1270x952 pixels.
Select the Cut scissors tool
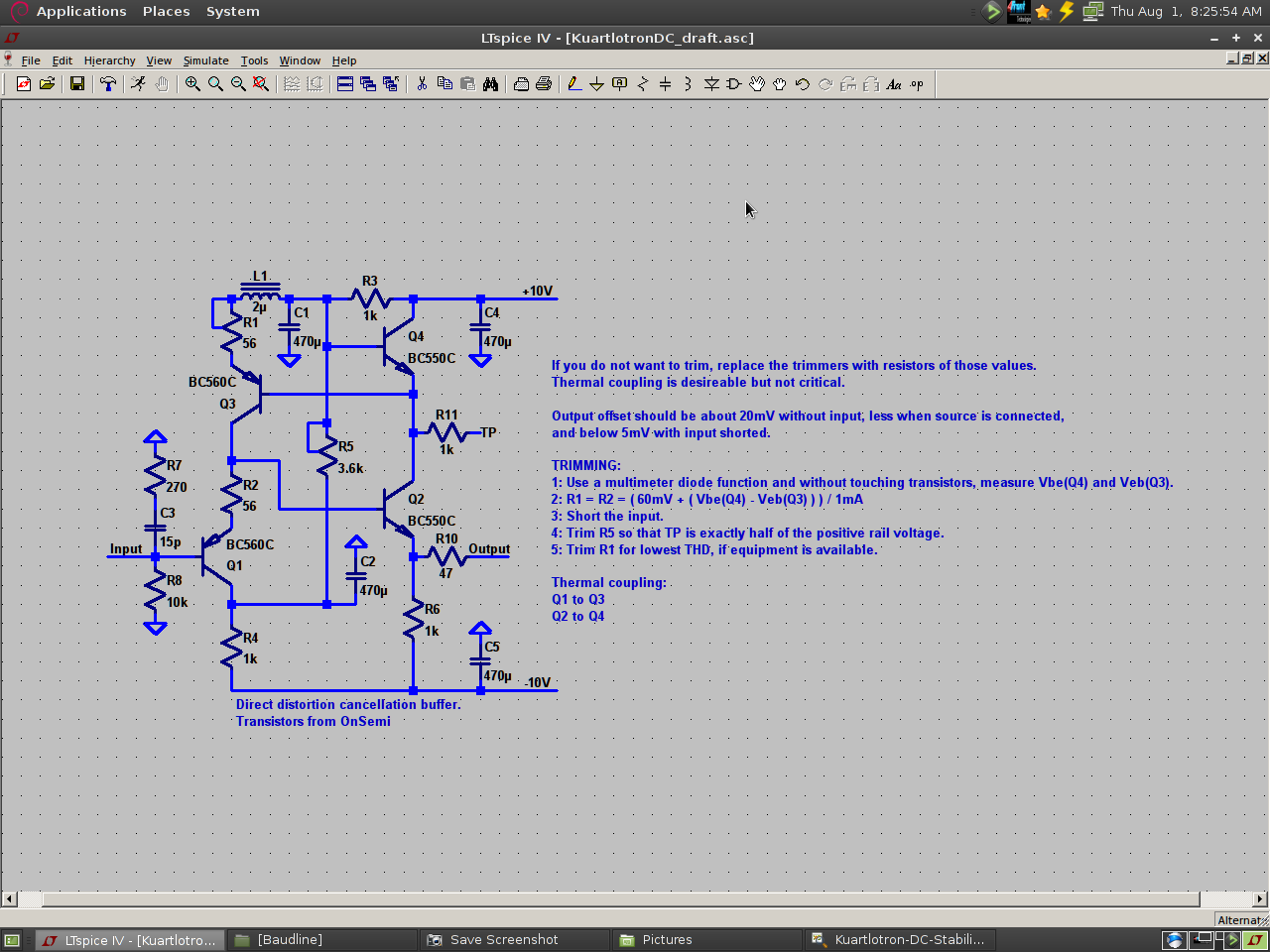coord(422,84)
